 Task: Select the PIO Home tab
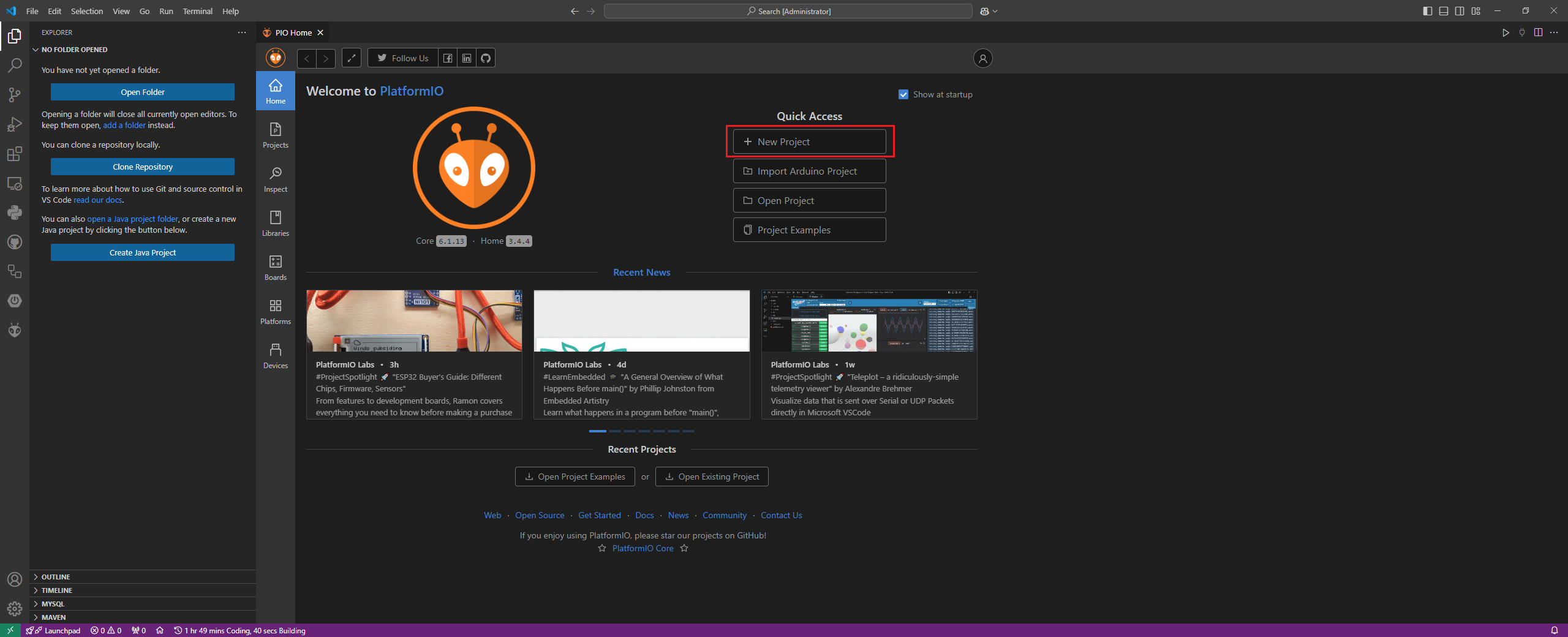point(293,32)
